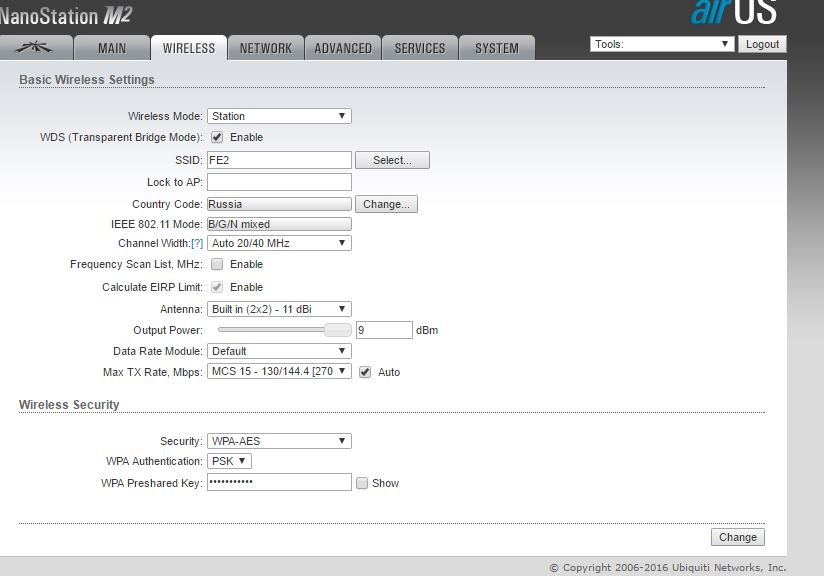The height and width of the screenshot is (576, 824).
Task: Open the SERVICES tab
Action: [420, 48]
